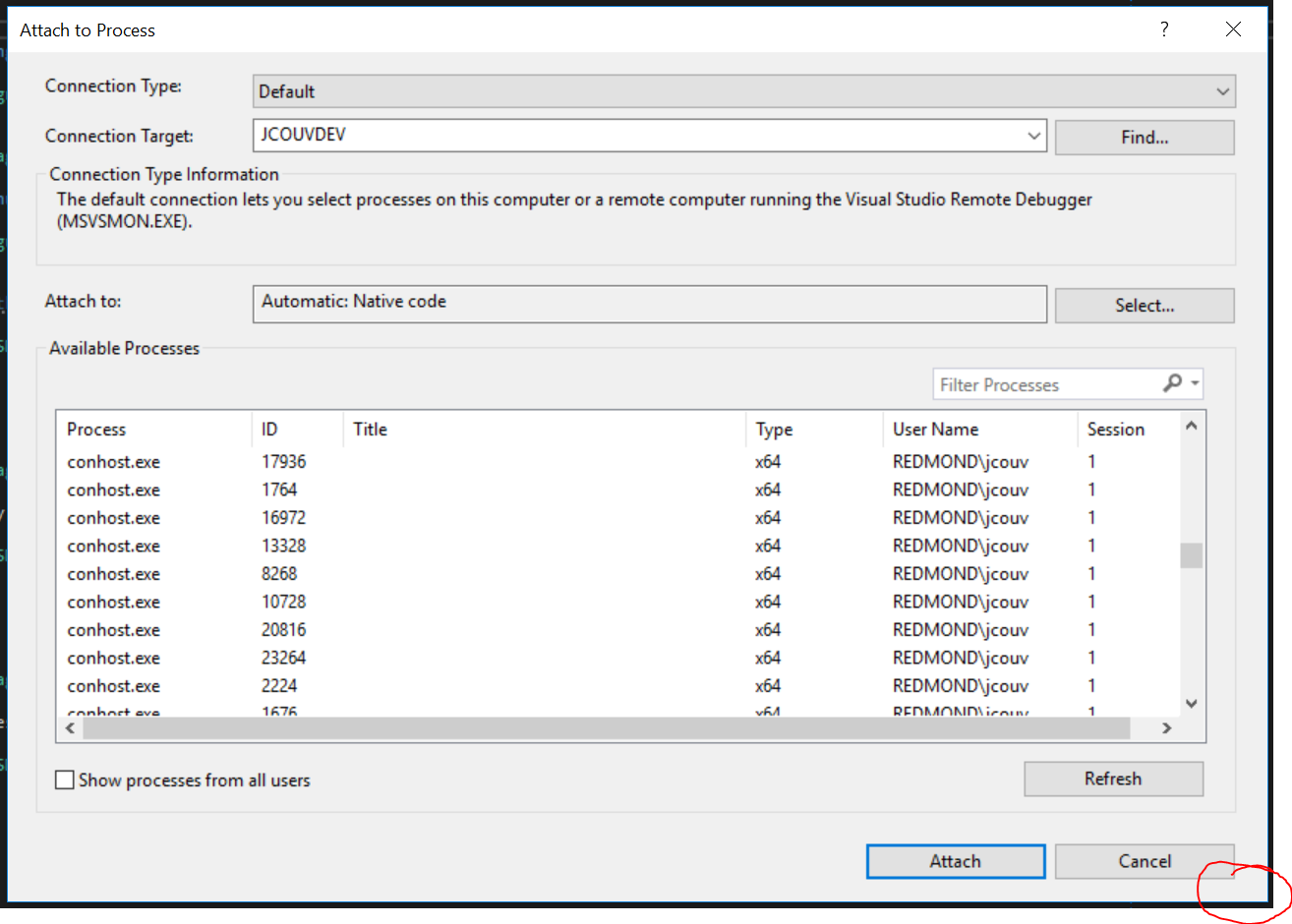Click the horizontal scrollbar right arrow
1292x924 pixels.
pos(1166,727)
